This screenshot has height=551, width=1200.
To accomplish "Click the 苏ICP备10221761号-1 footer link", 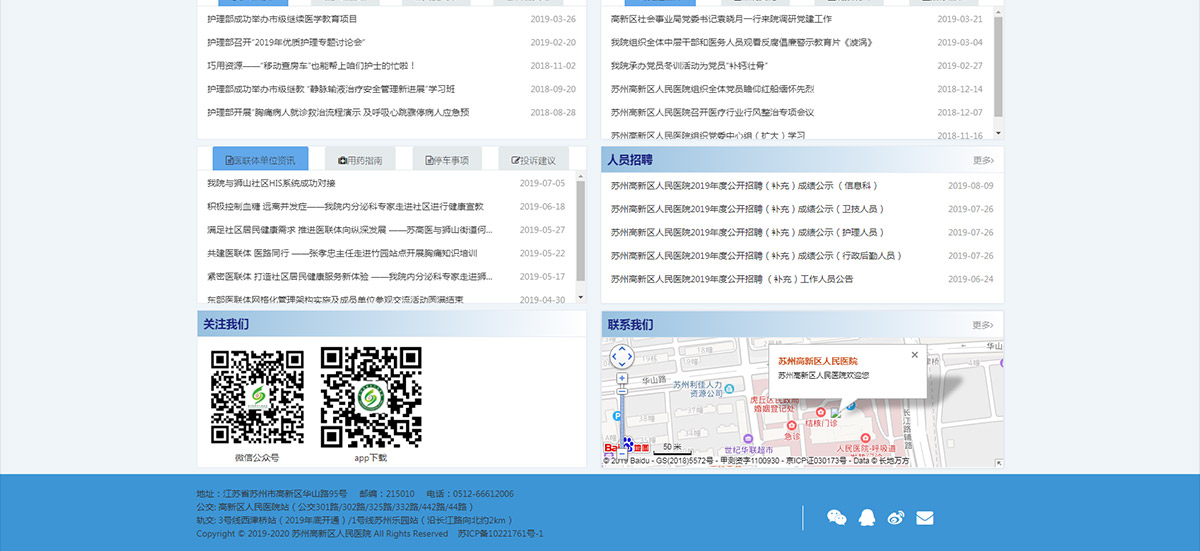I will 500,534.
